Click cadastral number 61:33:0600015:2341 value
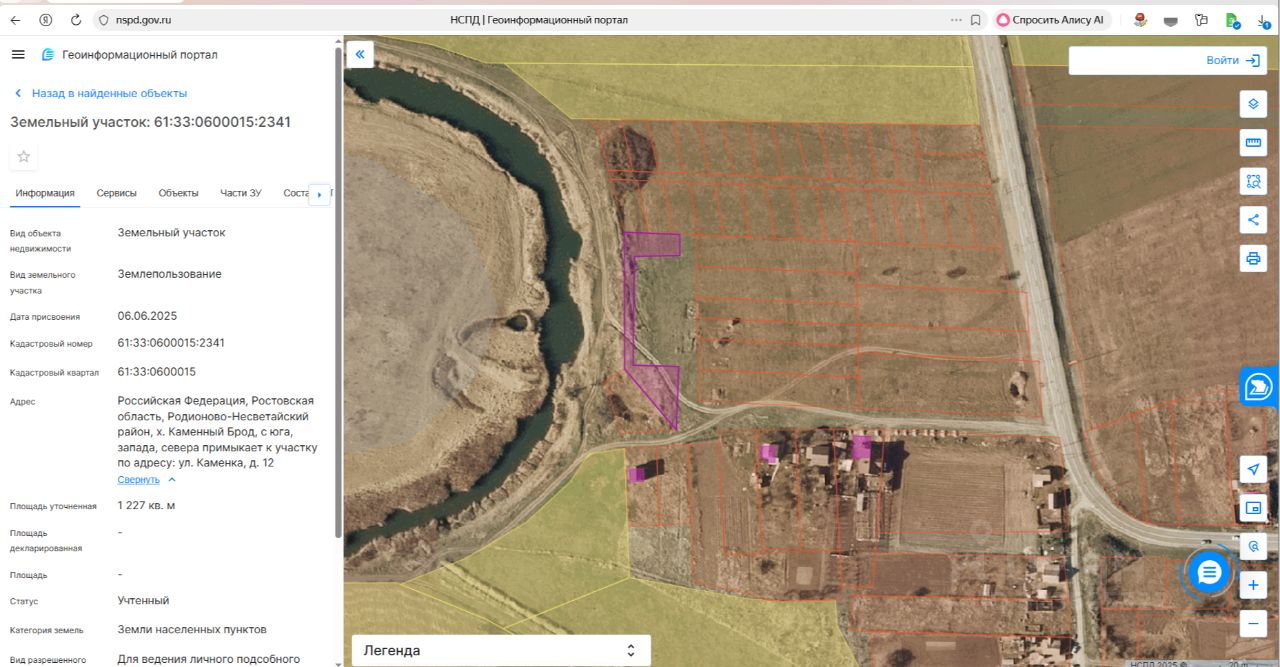Screen dimensions: 1280x667 pos(171,343)
